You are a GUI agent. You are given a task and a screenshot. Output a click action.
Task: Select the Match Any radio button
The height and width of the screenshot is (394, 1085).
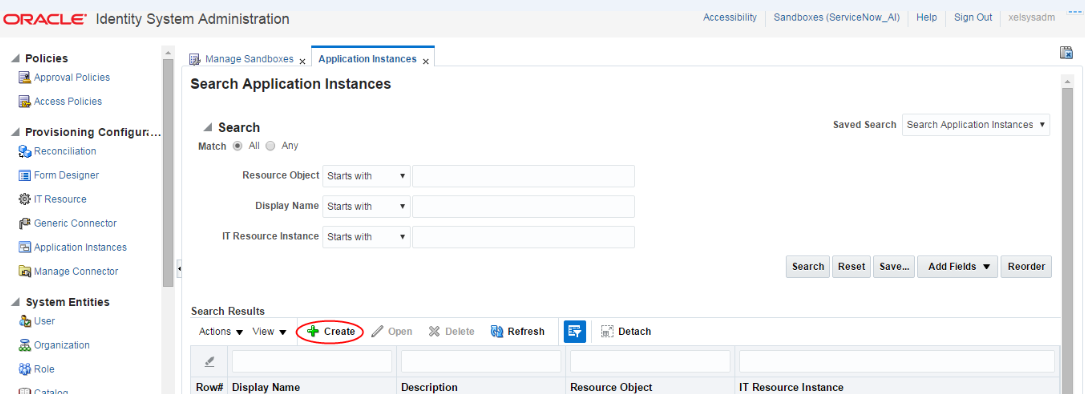click(x=271, y=146)
